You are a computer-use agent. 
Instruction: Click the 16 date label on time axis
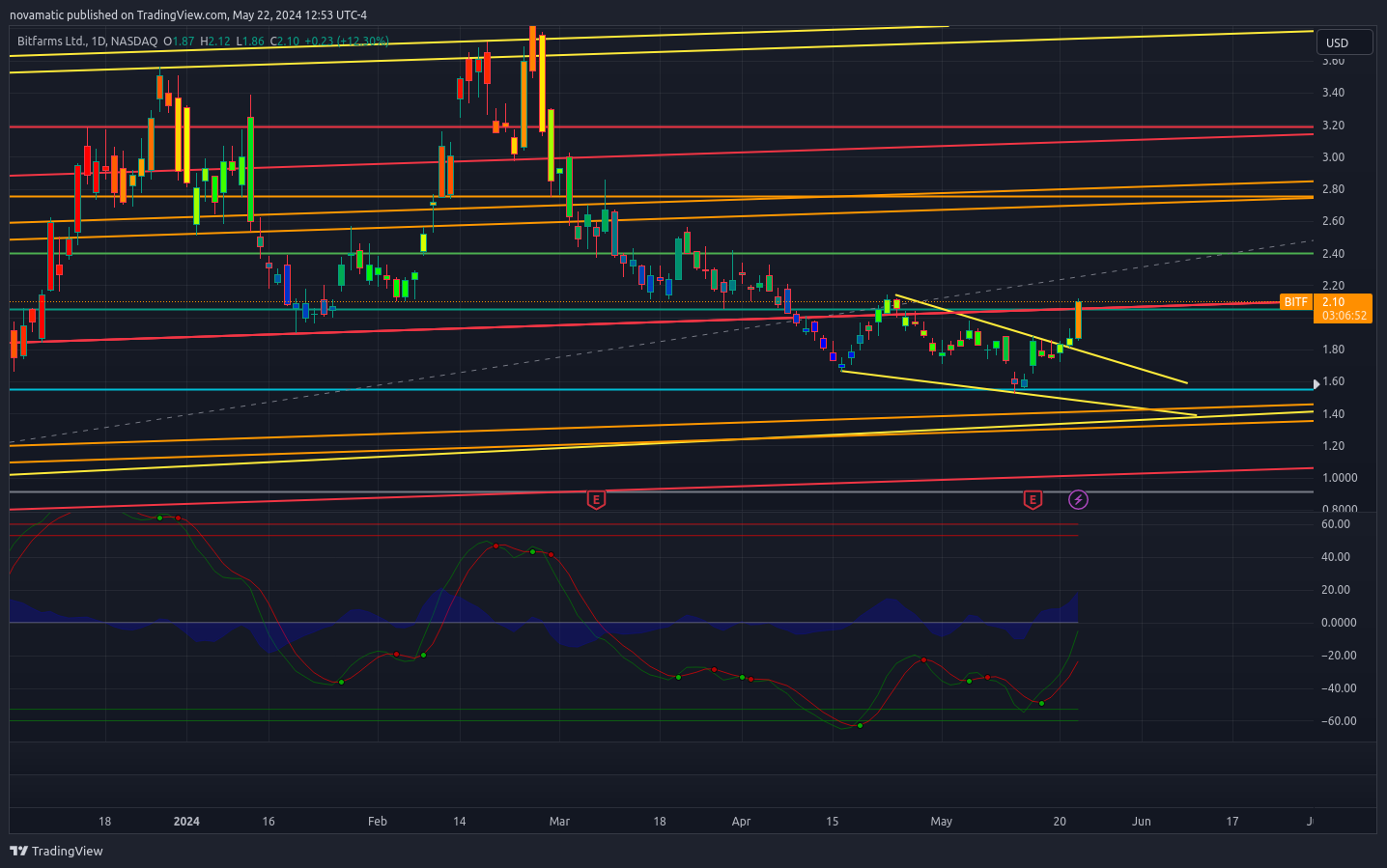(x=269, y=822)
